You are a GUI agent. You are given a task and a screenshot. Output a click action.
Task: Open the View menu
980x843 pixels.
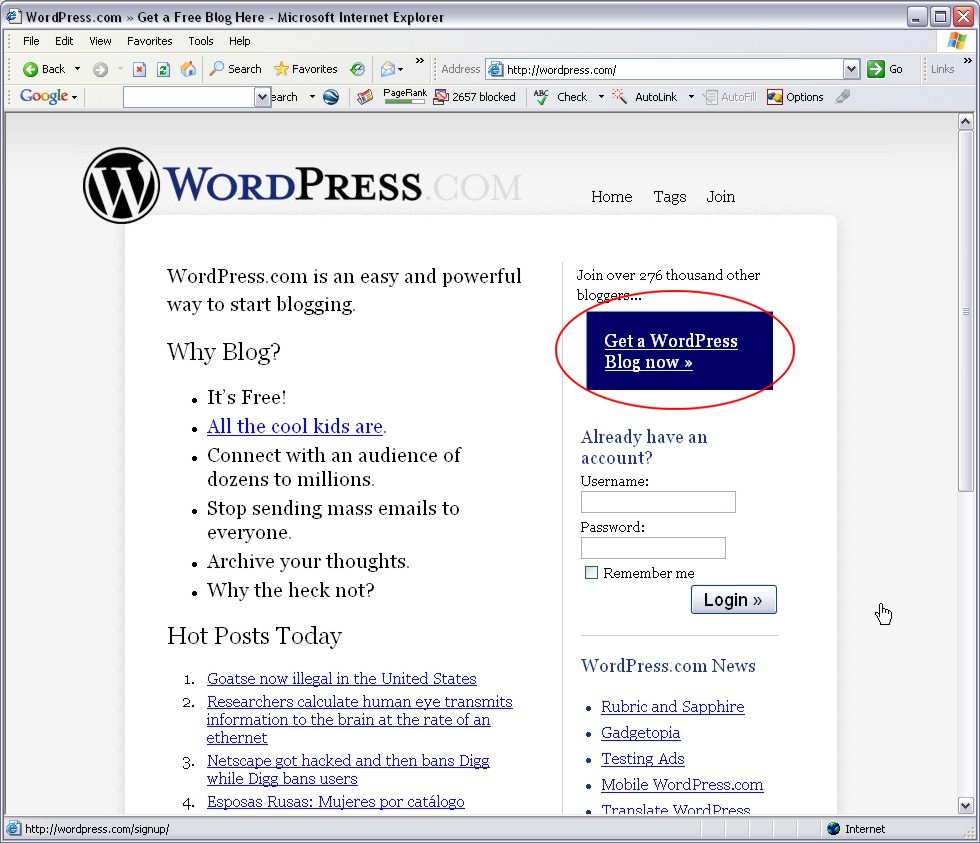click(100, 41)
